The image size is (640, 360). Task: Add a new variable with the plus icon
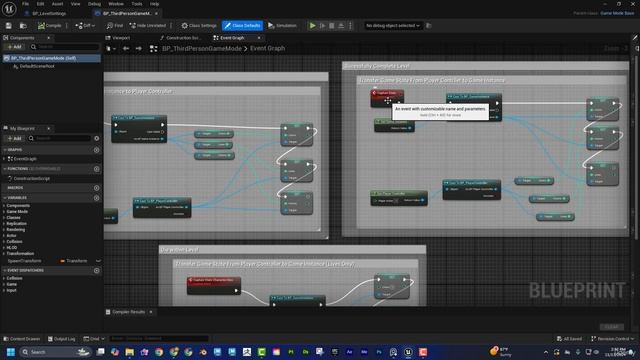[x=97, y=198]
